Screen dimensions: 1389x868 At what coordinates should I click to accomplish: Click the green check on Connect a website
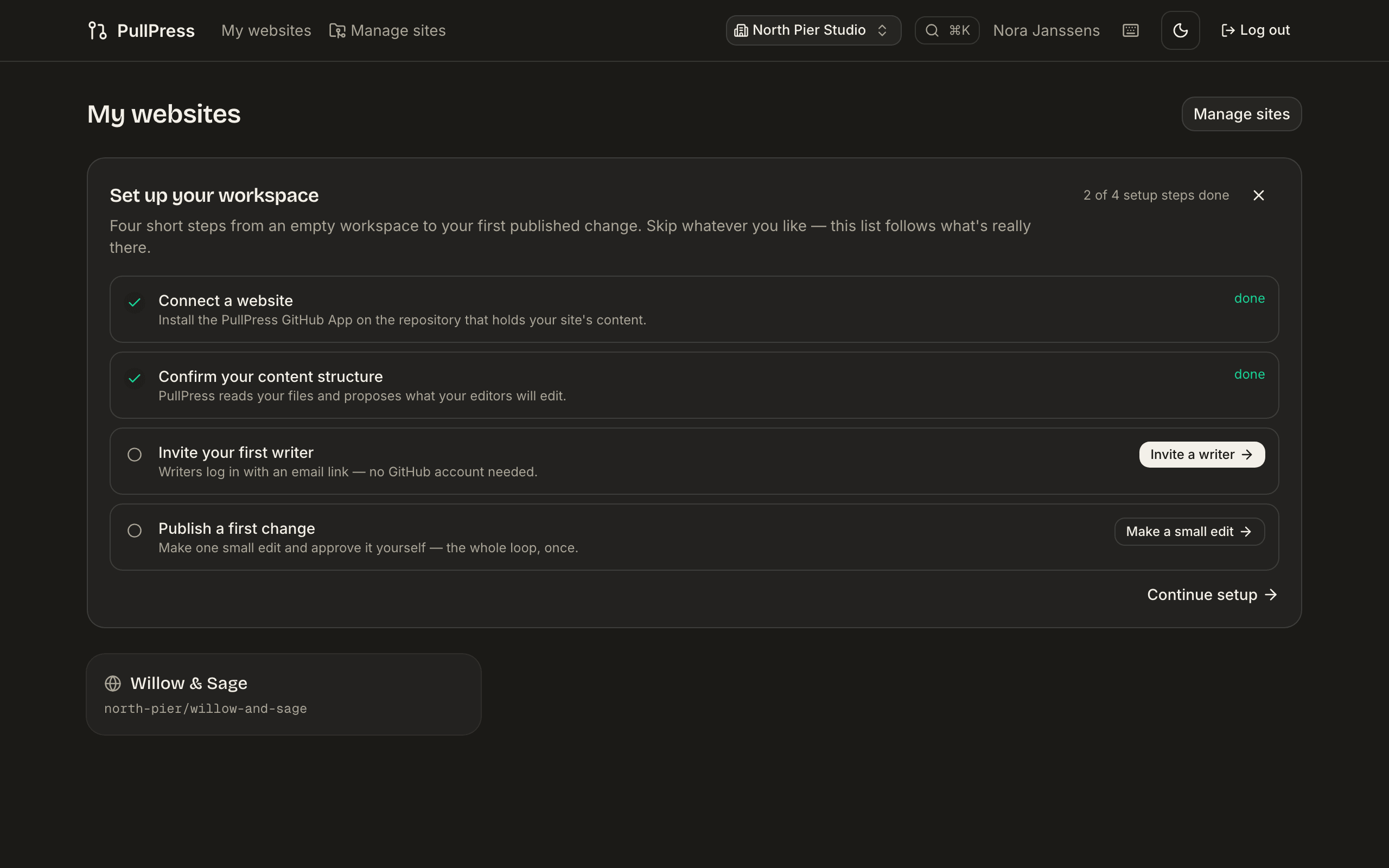135,302
